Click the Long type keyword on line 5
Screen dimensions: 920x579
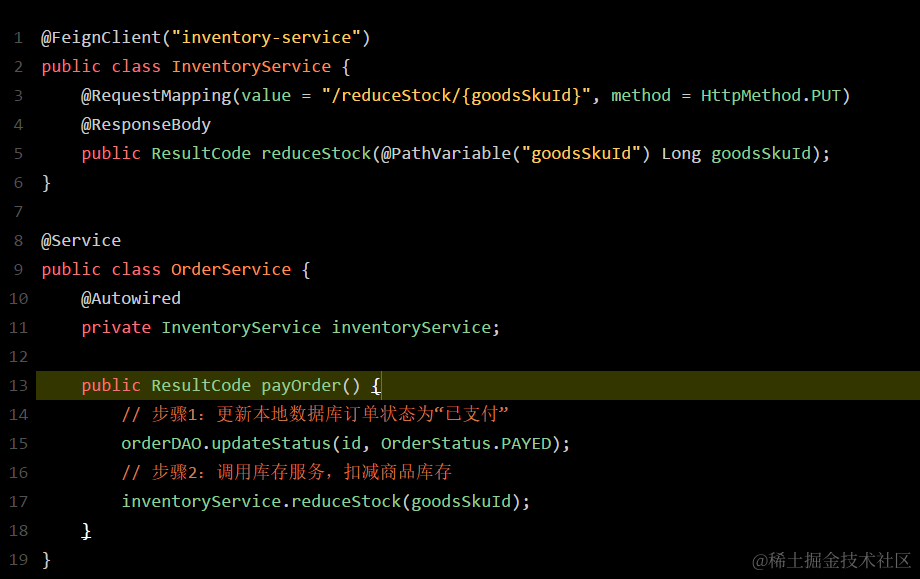[681, 154]
